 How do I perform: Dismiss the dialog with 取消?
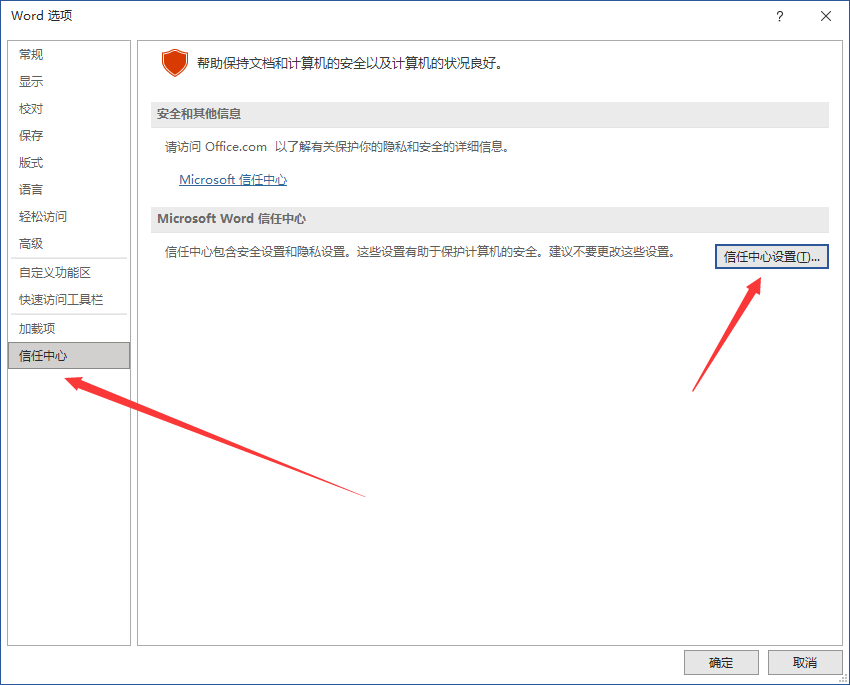click(805, 662)
